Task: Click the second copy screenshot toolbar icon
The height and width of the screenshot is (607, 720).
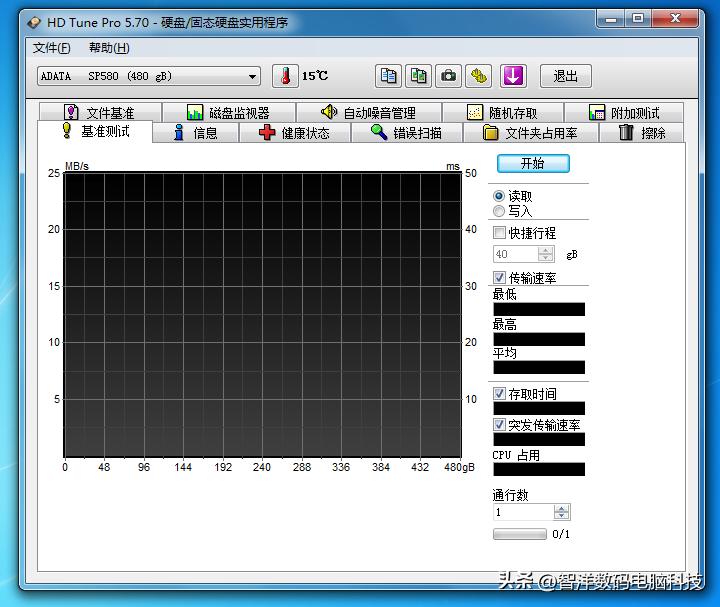Action: click(418, 76)
